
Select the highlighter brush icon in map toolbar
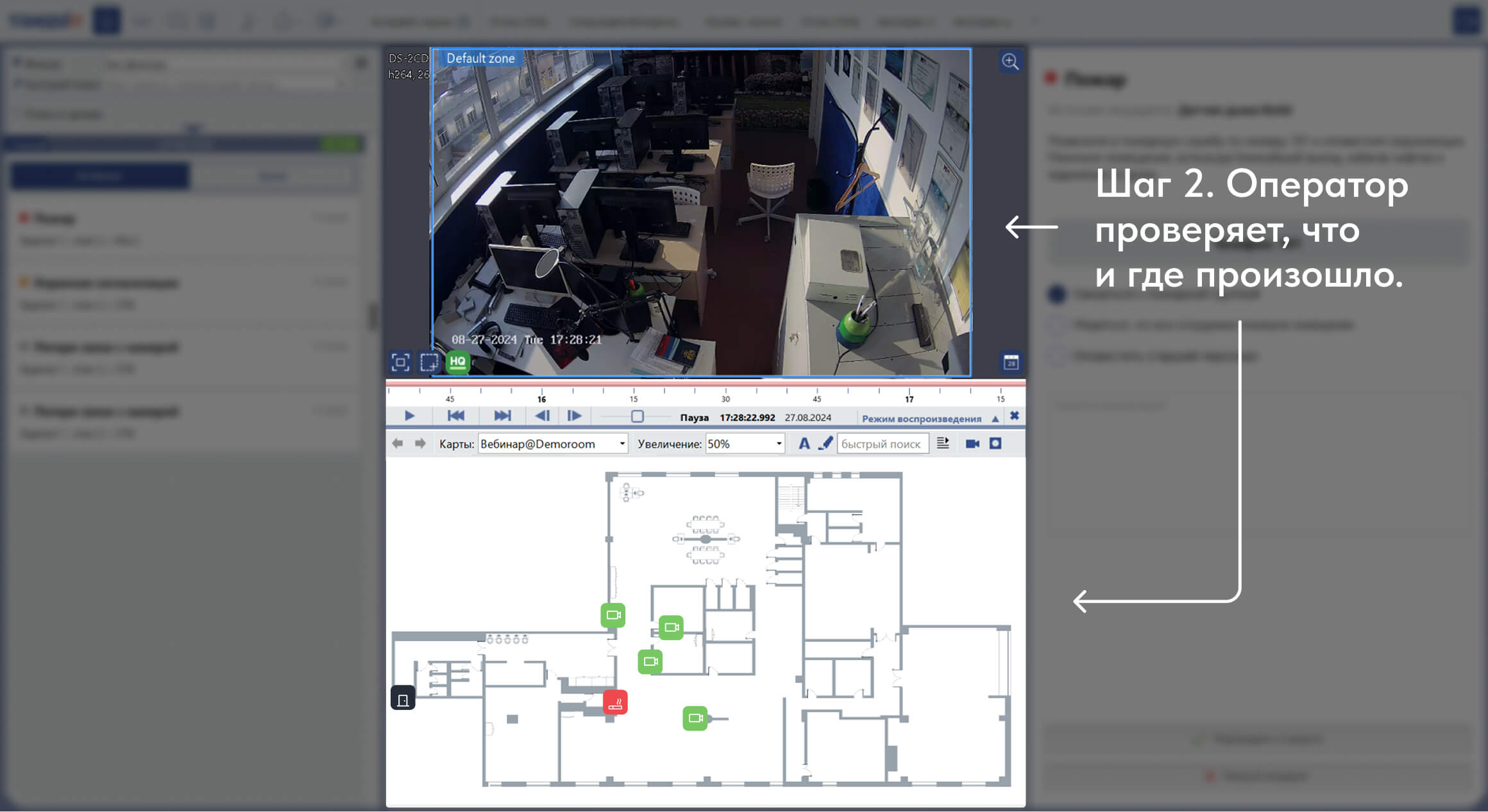(x=825, y=444)
